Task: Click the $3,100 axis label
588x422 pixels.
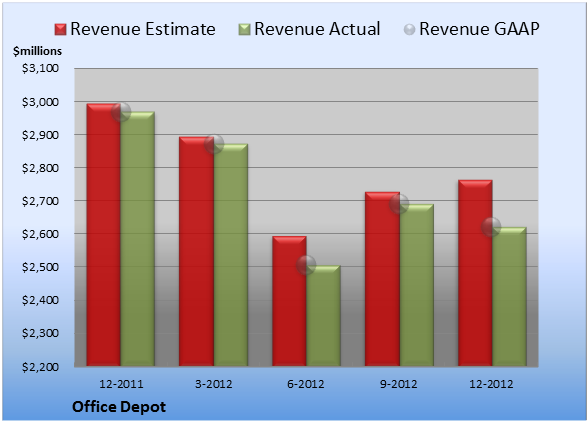Action: click(x=40, y=68)
